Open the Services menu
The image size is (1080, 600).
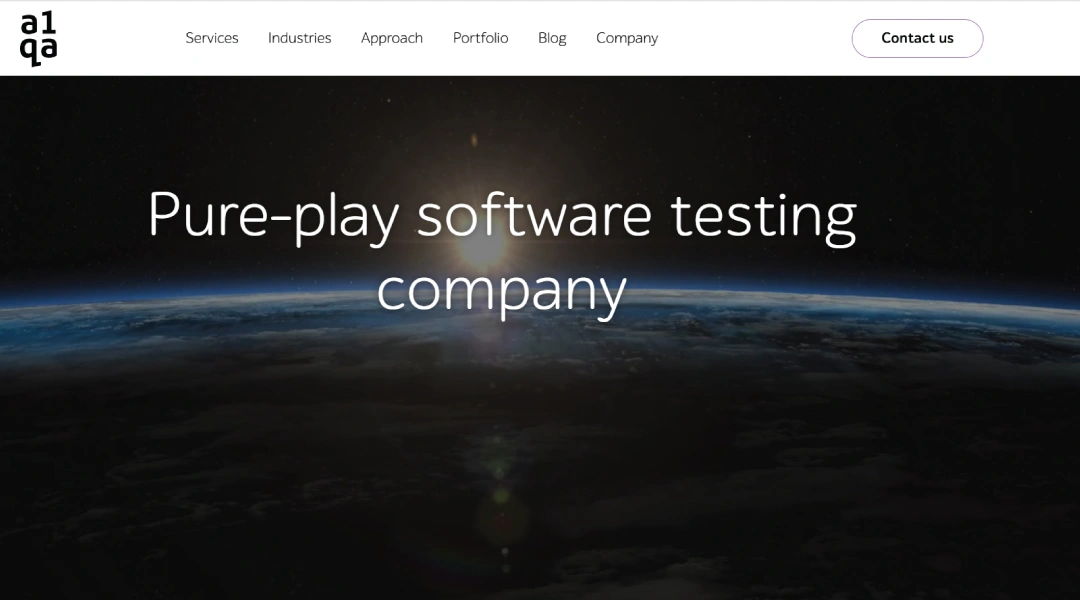212,38
